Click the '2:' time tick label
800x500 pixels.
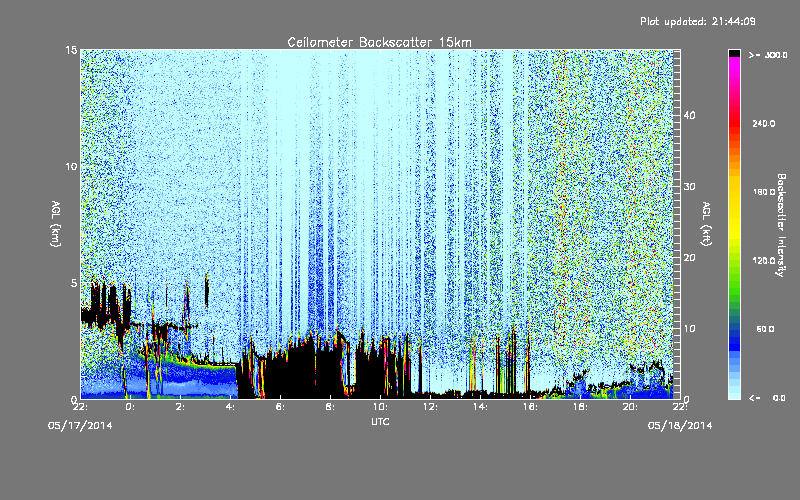click(180, 407)
